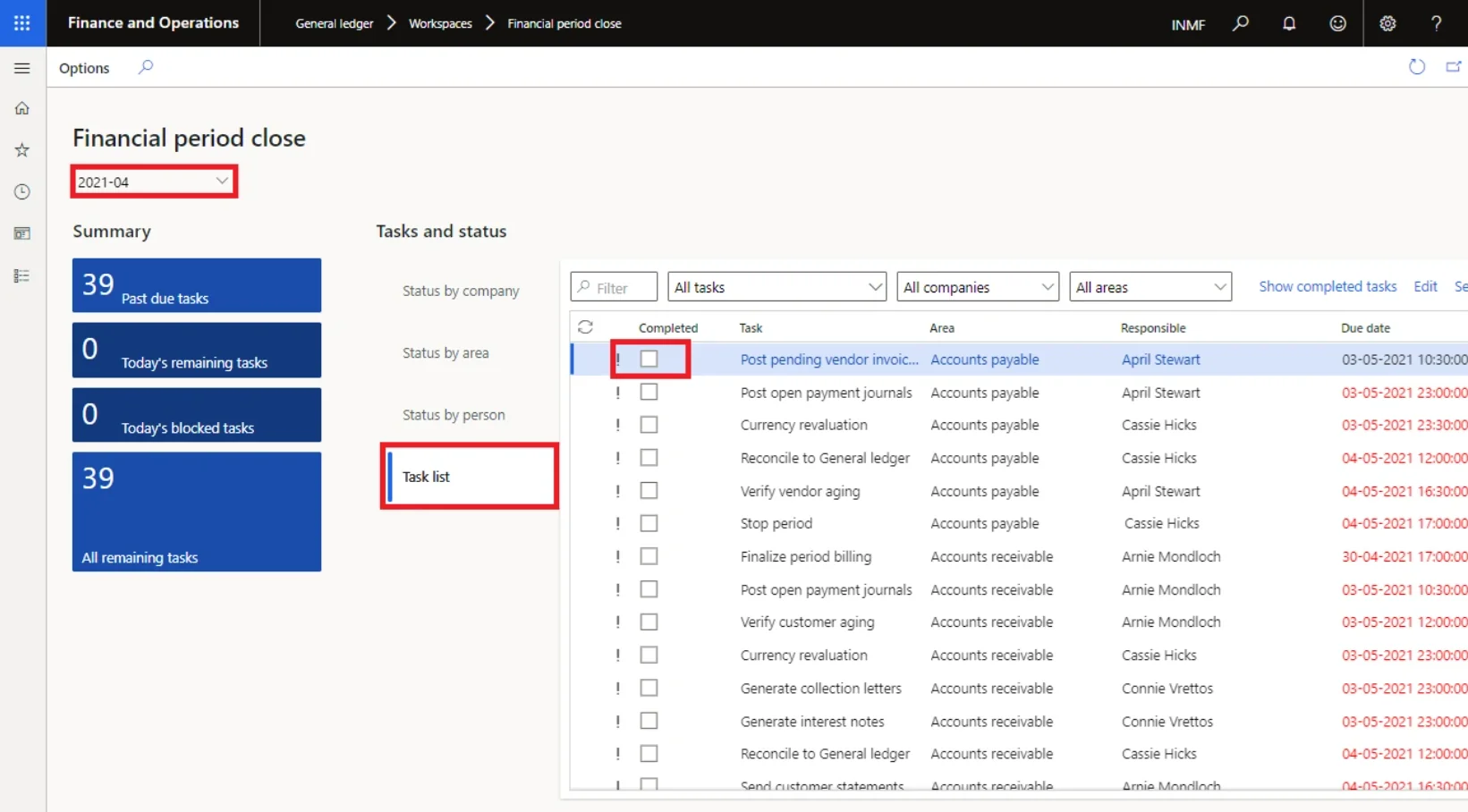Open the Past due tasks tile
This screenshot has height=812, width=1468.
(x=197, y=285)
